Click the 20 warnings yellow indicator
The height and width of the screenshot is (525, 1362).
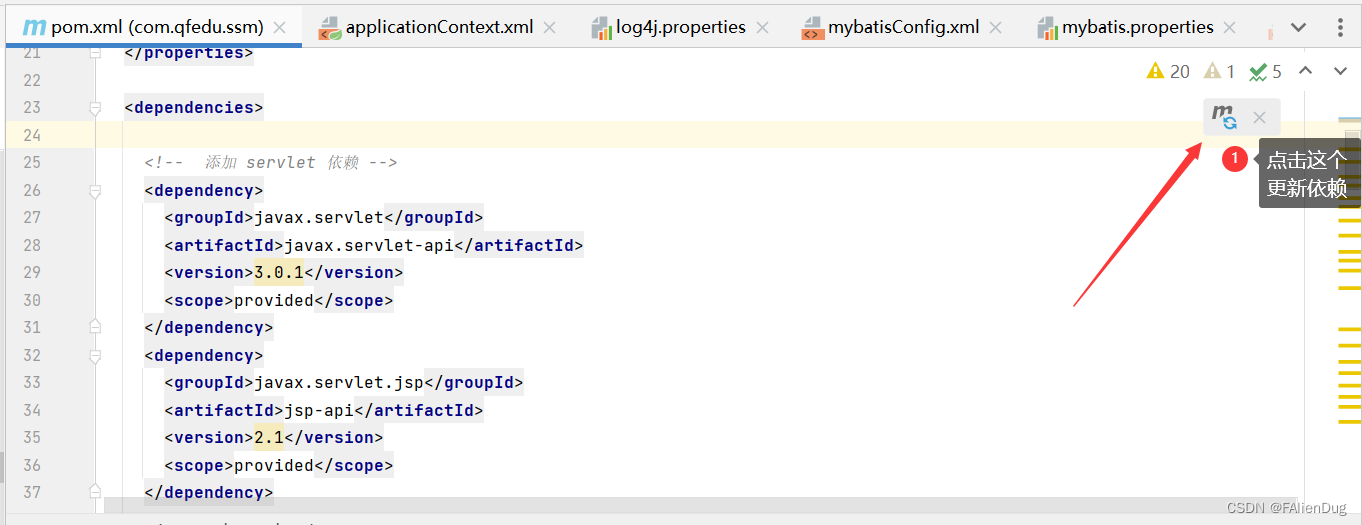[x=1168, y=71]
